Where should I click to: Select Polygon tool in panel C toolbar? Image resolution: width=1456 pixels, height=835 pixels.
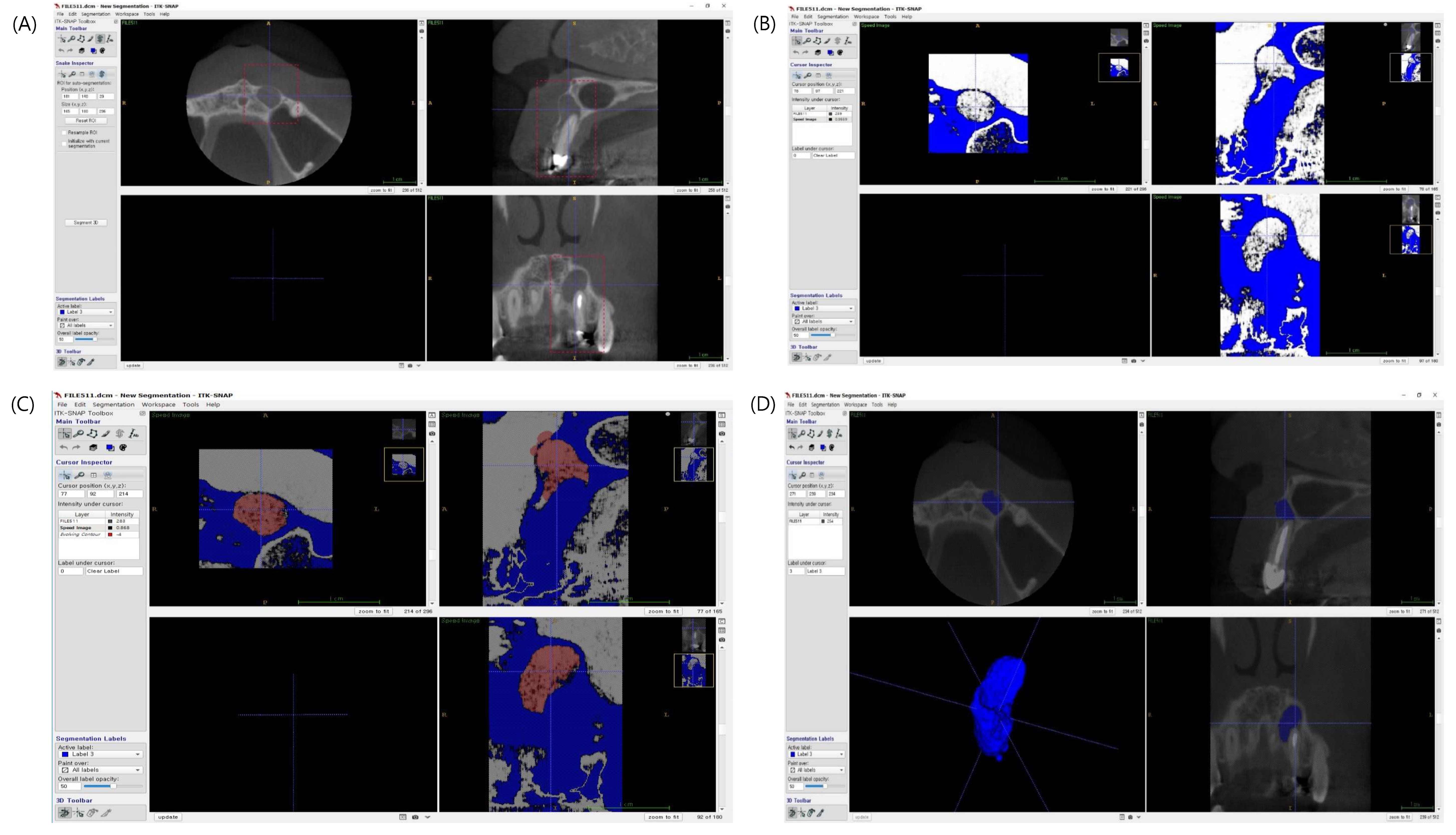point(92,434)
